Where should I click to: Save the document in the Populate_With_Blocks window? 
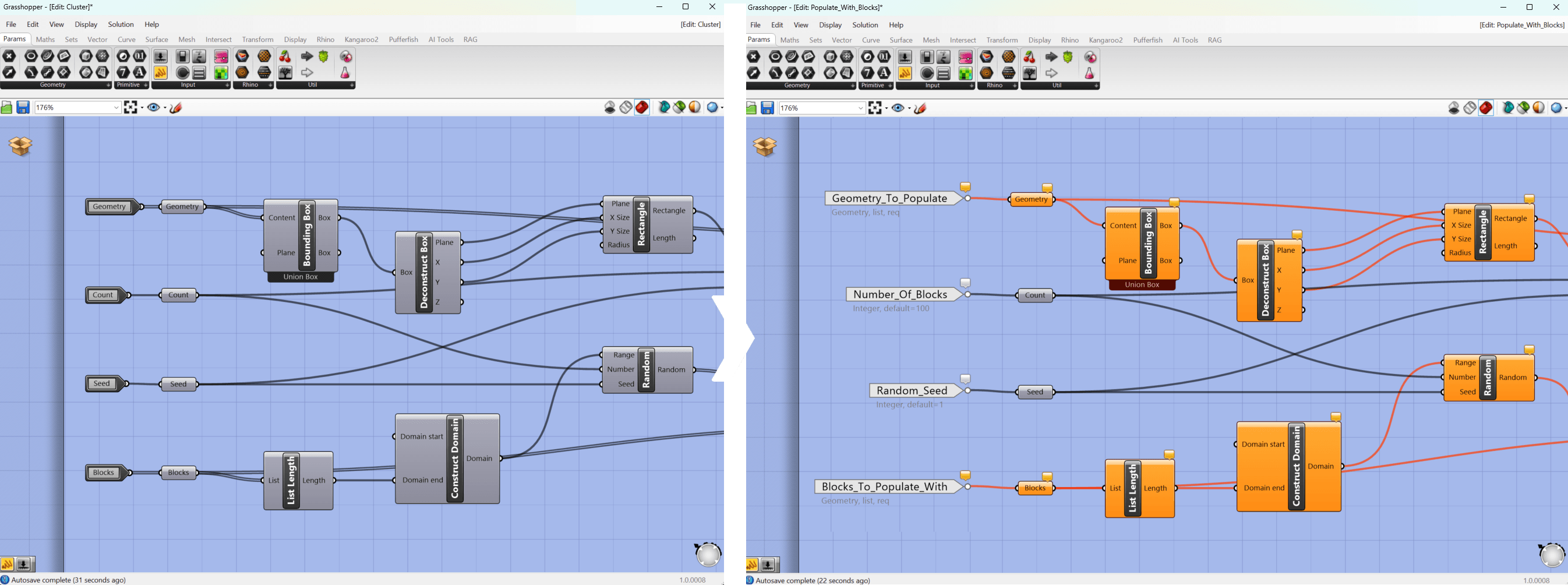768,108
